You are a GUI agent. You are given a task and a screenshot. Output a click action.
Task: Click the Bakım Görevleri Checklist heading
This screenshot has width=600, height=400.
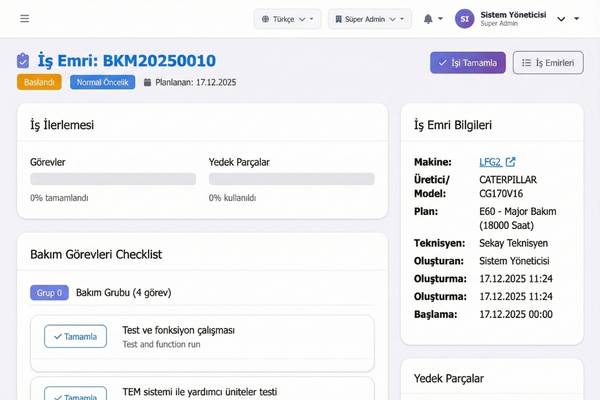point(96,255)
